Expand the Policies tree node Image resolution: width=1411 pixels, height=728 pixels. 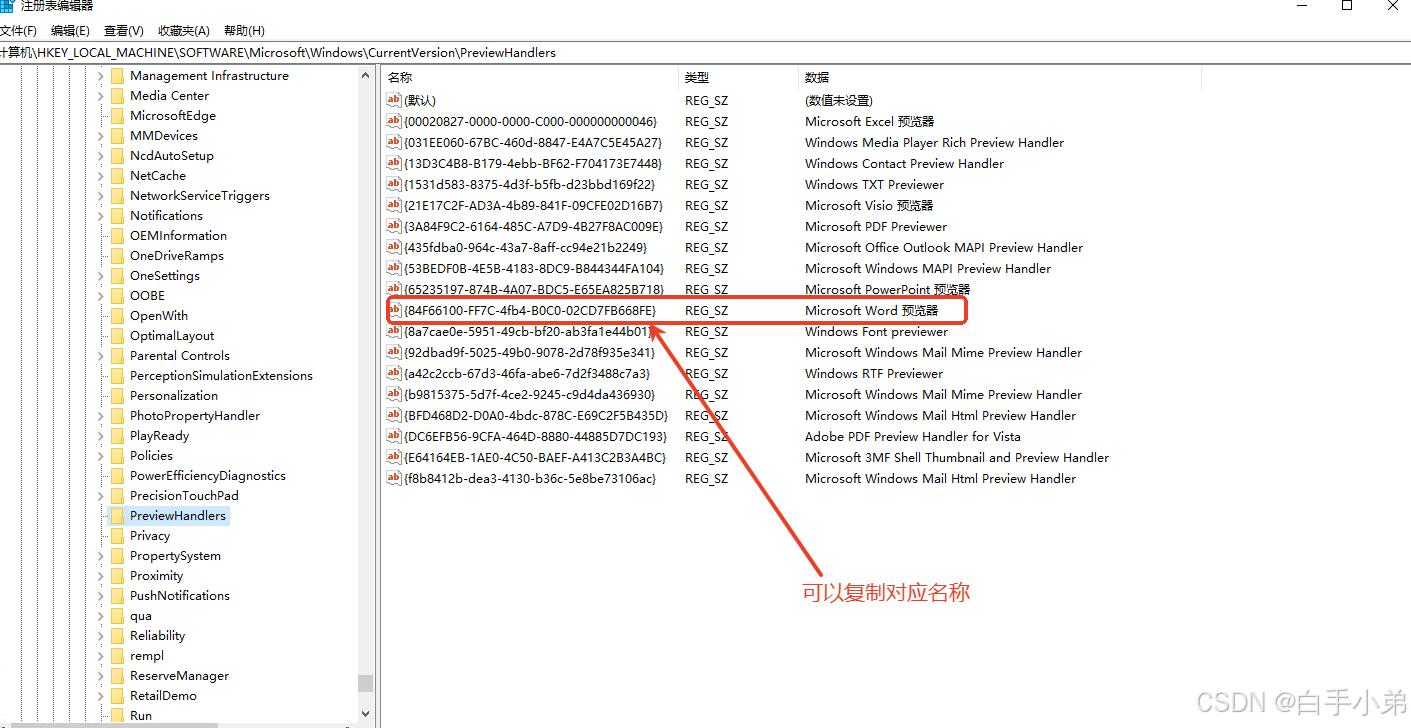pyautogui.click(x=101, y=456)
